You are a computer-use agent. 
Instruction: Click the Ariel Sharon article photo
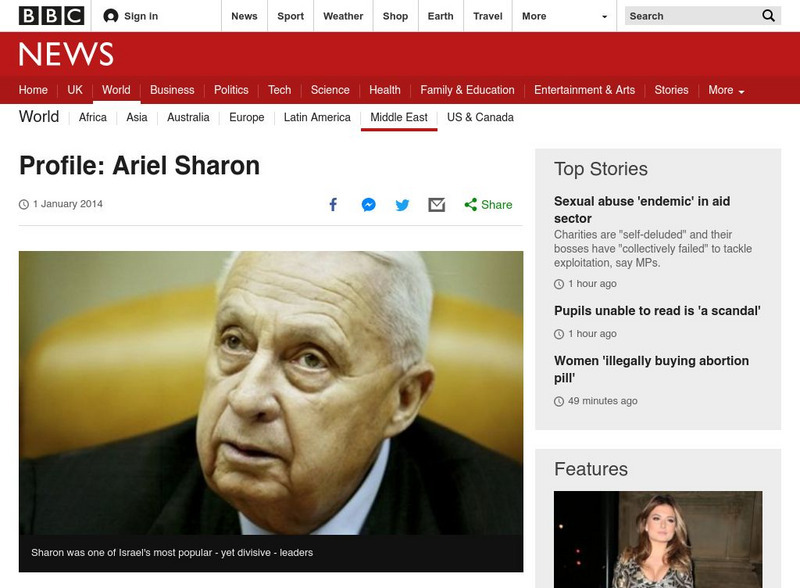pos(271,393)
